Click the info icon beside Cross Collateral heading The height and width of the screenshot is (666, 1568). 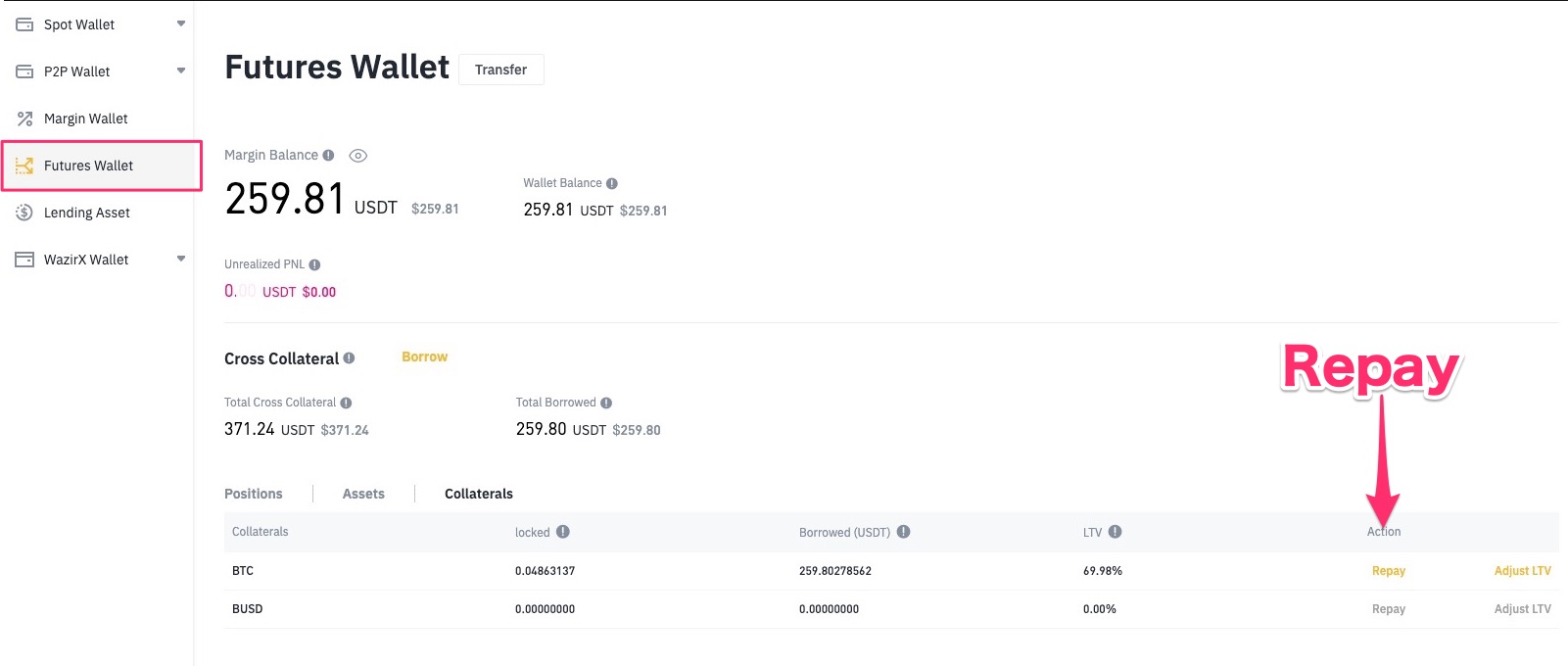[x=349, y=358]
